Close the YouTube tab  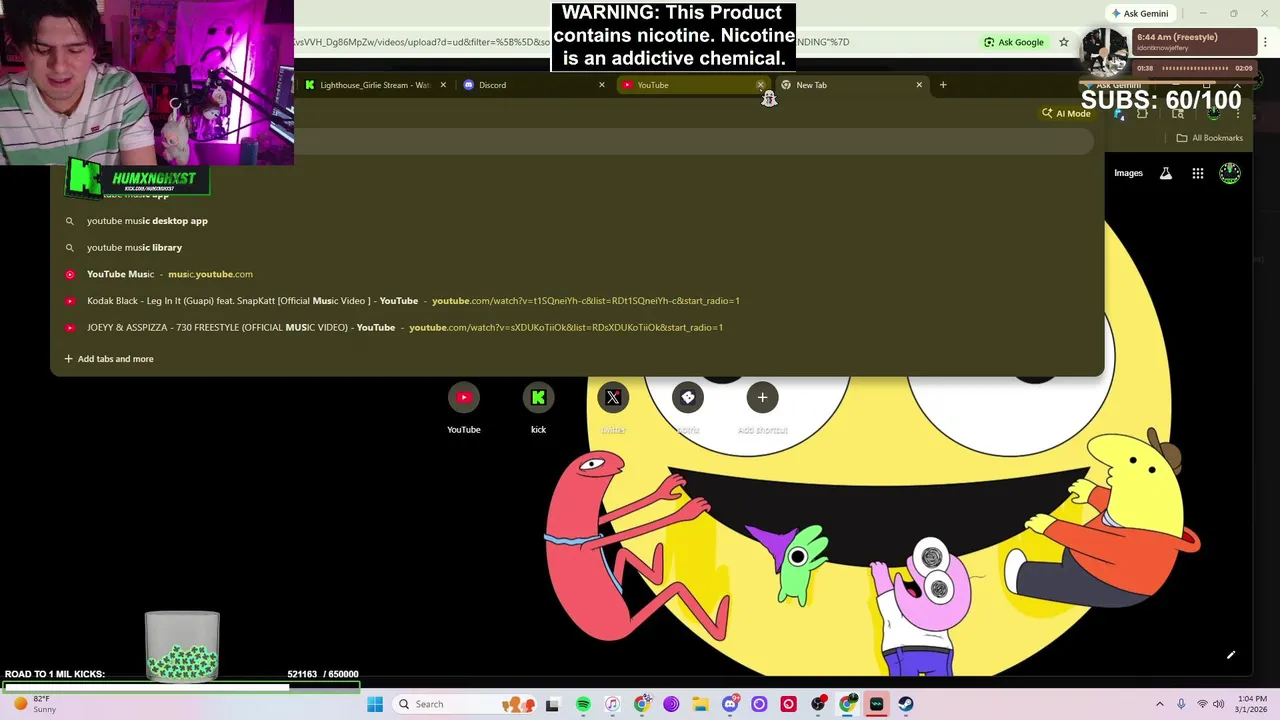tap(760, 85)
